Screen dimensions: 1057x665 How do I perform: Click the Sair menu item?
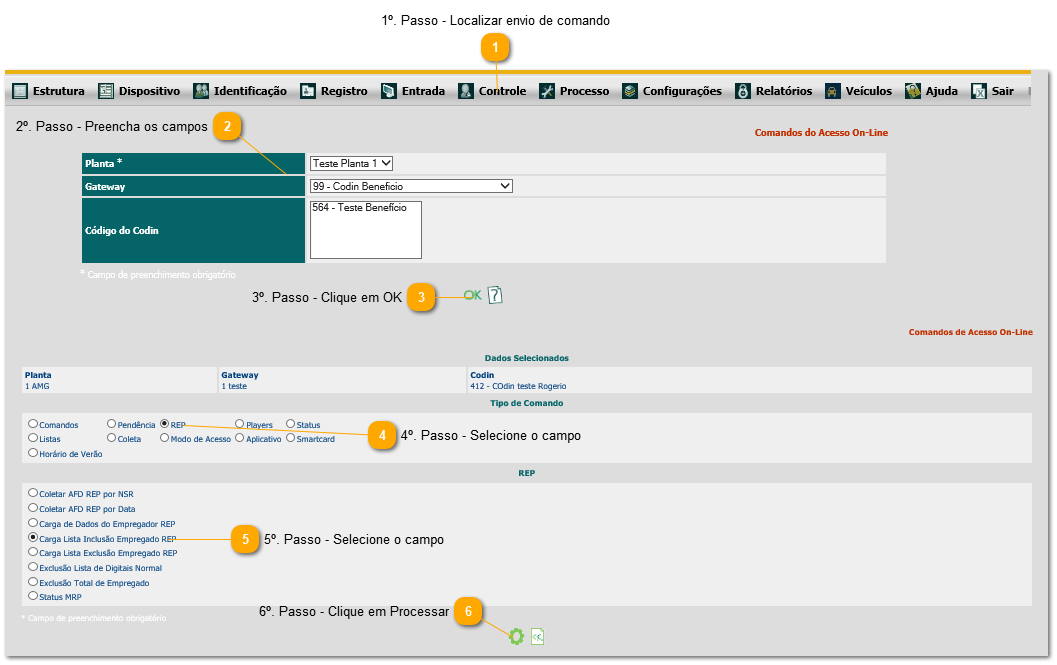1002,91
